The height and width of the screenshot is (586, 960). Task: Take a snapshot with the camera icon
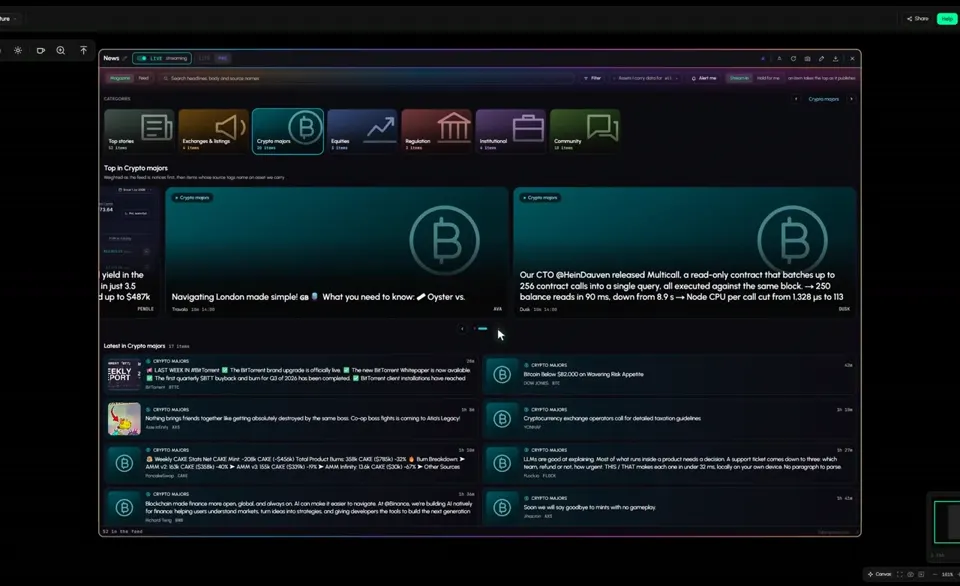(x=808, y=59)
